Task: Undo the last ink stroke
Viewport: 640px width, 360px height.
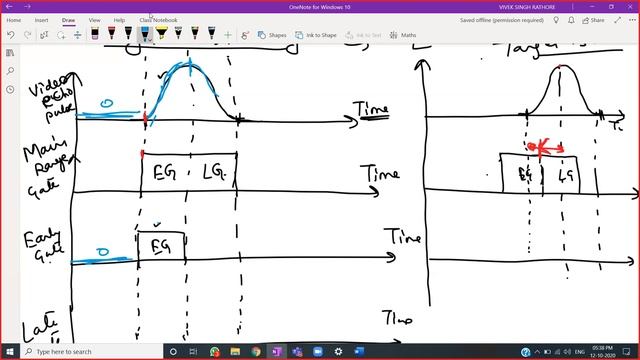Action: point(11,35)
